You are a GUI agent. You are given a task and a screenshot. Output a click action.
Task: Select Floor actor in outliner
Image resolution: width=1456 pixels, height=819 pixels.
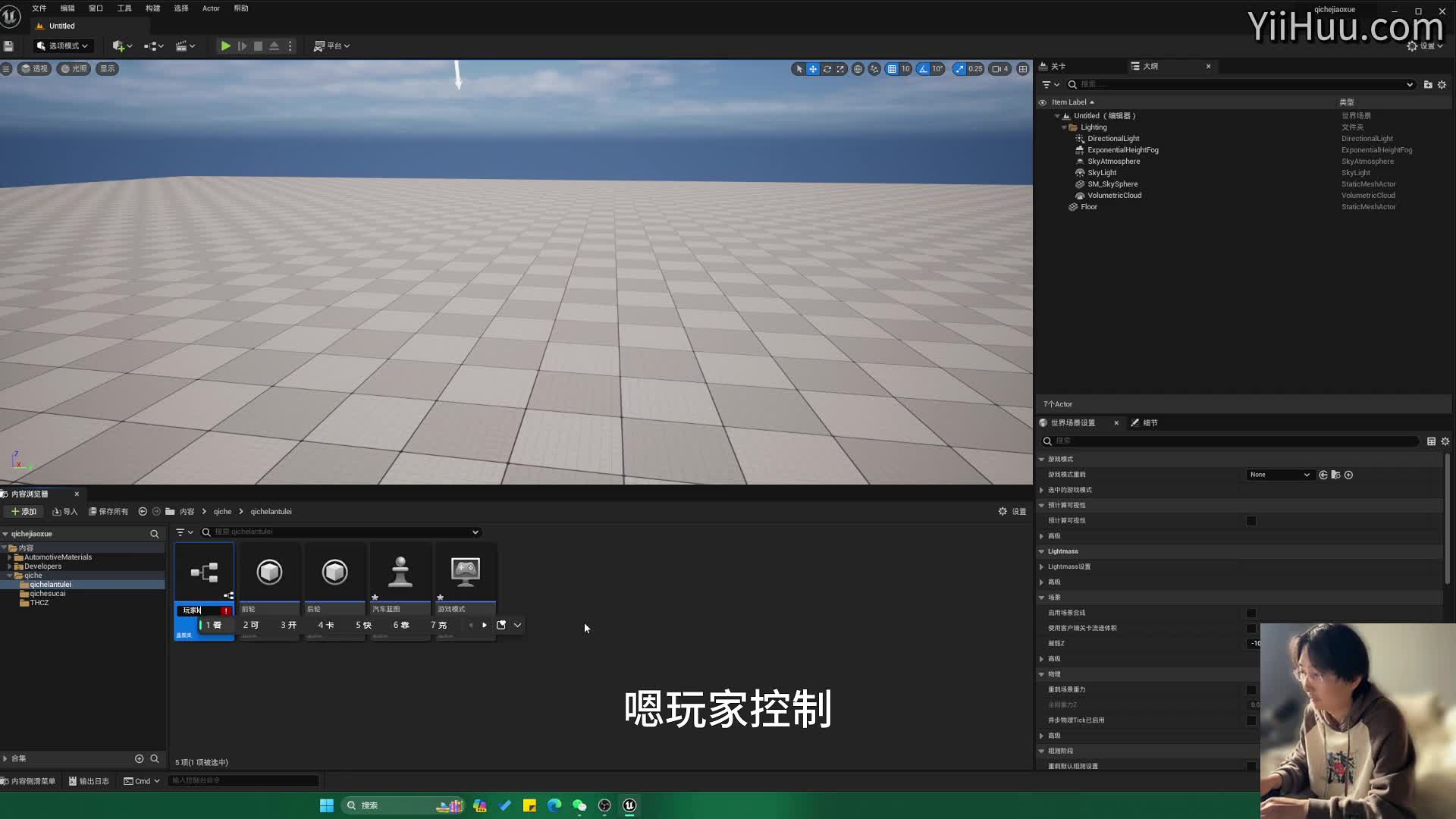1088,207
